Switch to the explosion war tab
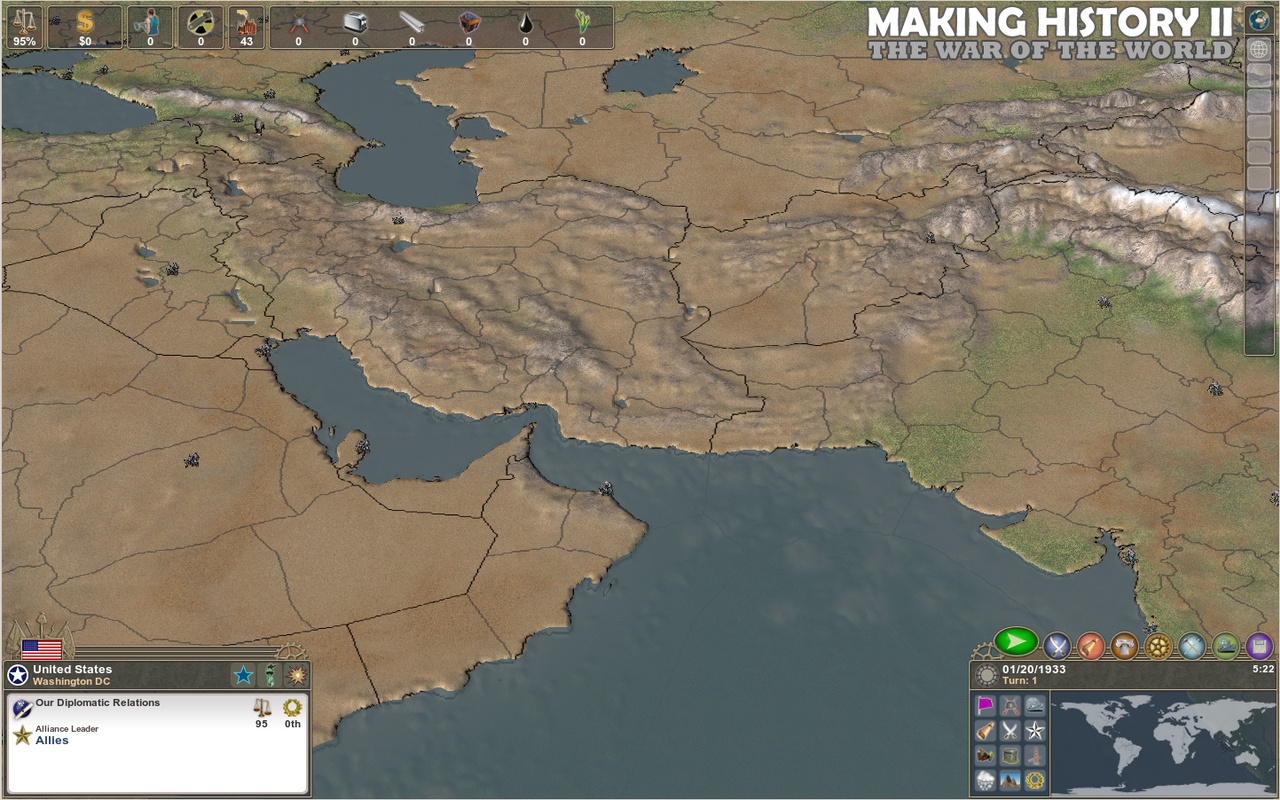Screen dimensions: 1280x800 coord(296,674)
